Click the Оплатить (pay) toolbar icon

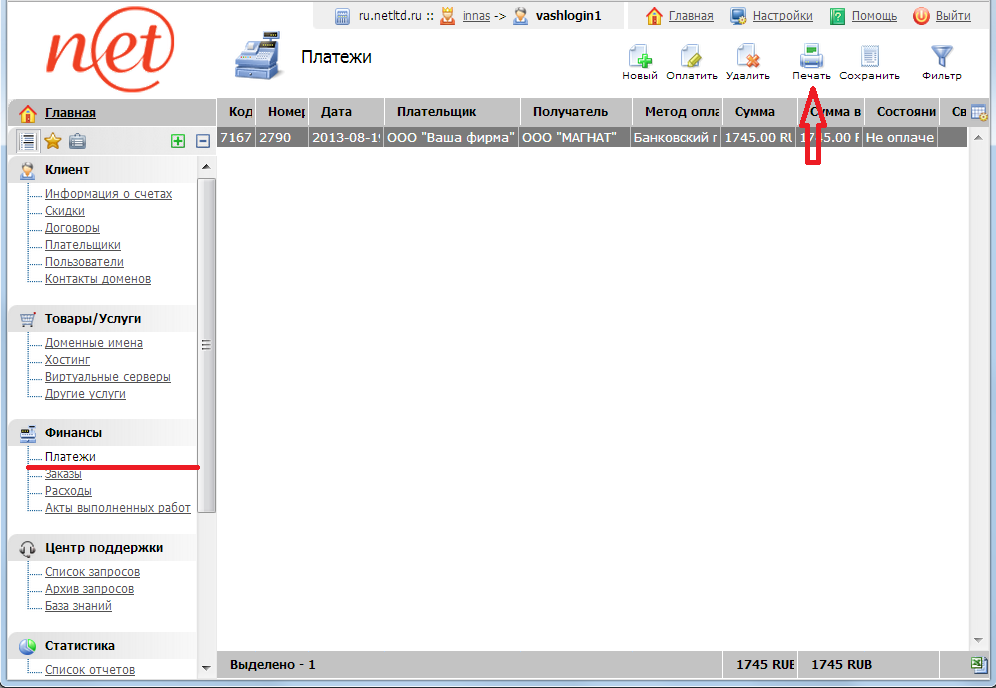[x=692, y=57]
